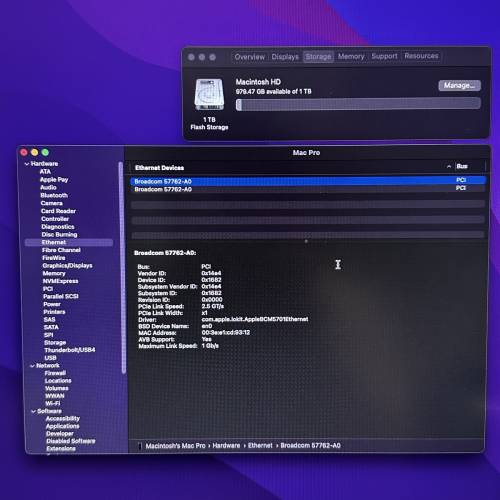
Task: Open Fibre Channel in the sidebar
Action: coord(61,250)
